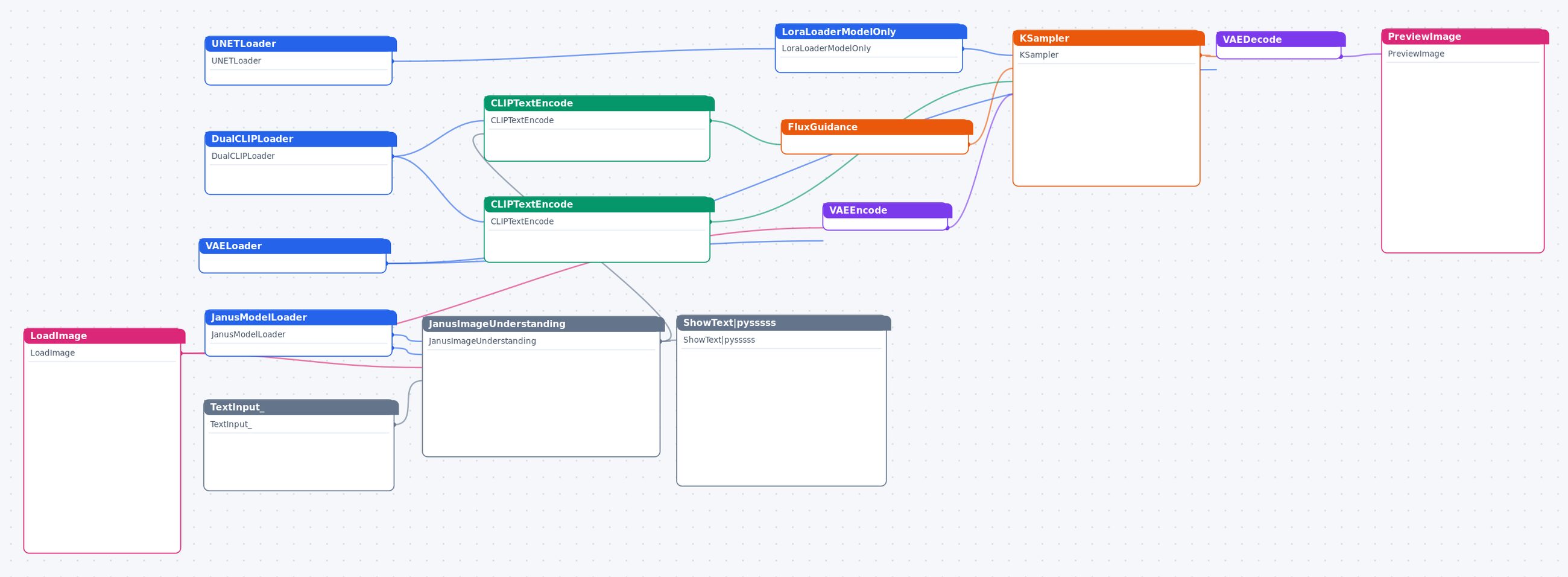Click the VAELoader node header
Screen dimensions: 1568x577
(x=295, y=246)
